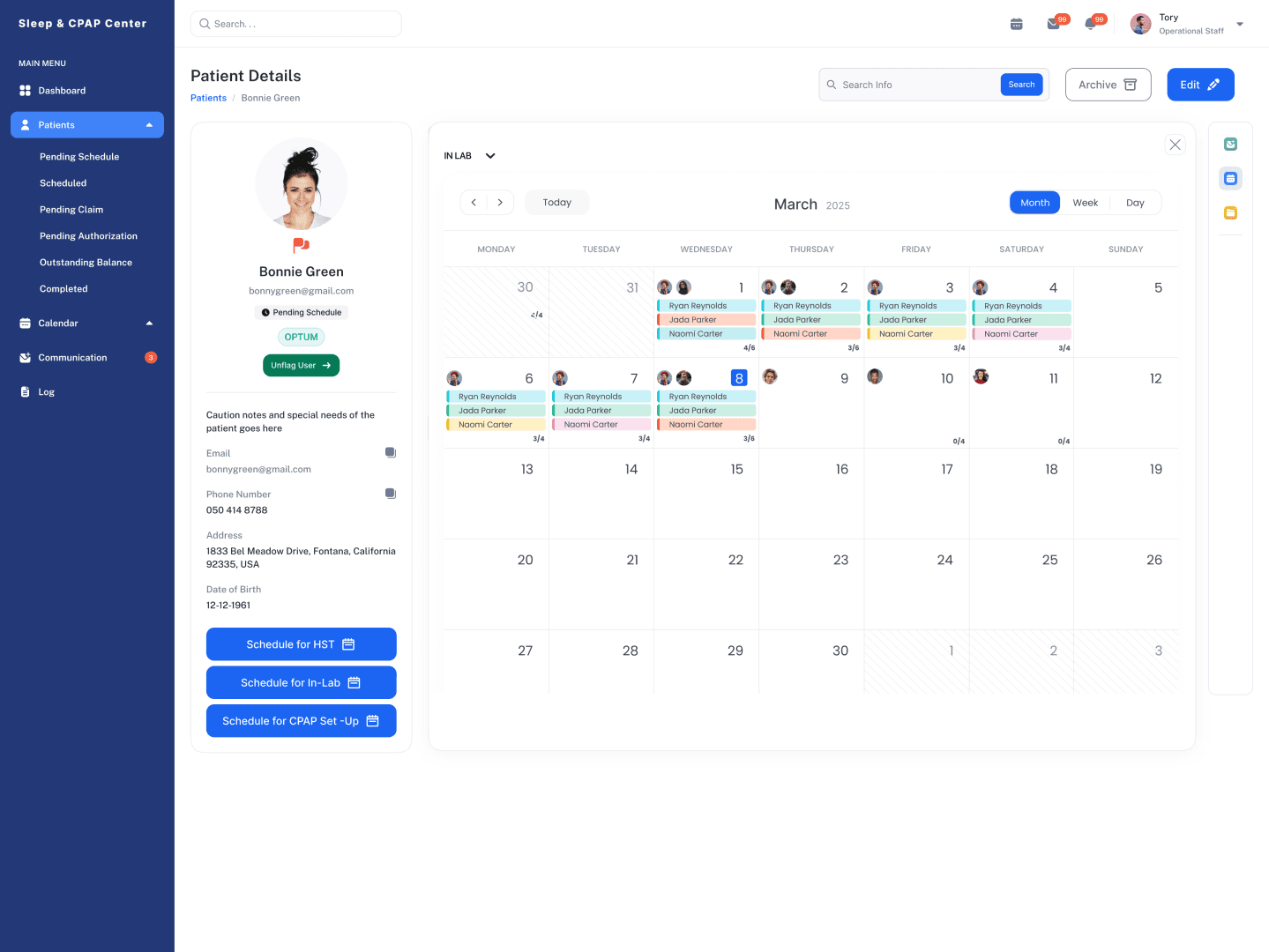
Task: Click Schedule for HST
Action: (x=301, y=644)
